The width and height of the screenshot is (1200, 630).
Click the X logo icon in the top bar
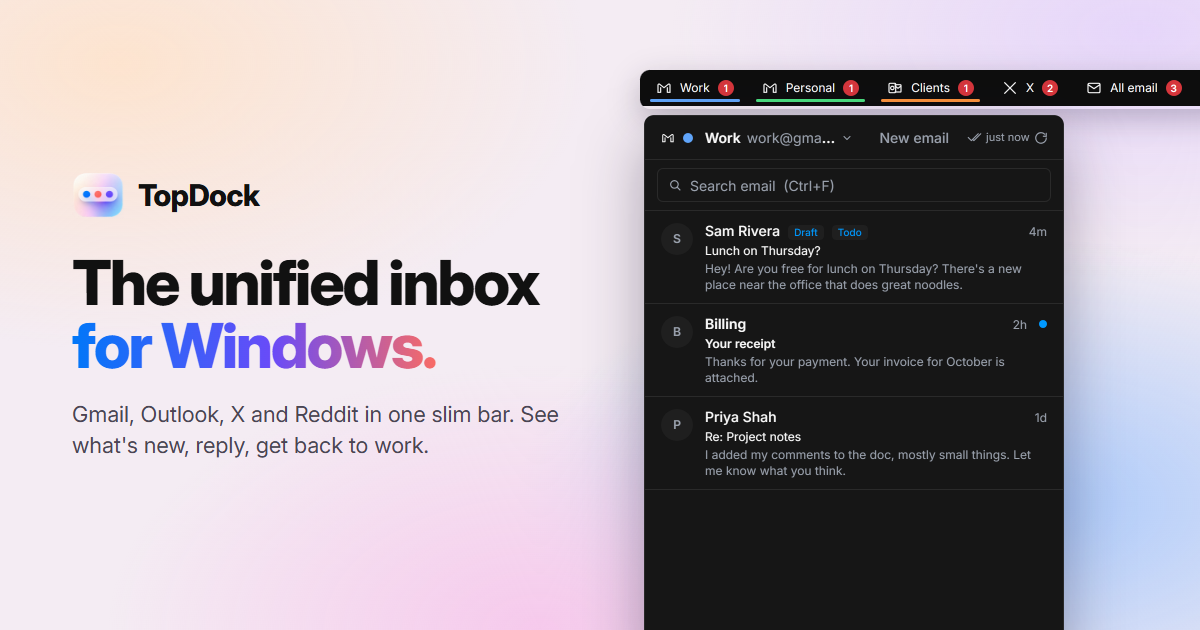[x=1010, y=88]
